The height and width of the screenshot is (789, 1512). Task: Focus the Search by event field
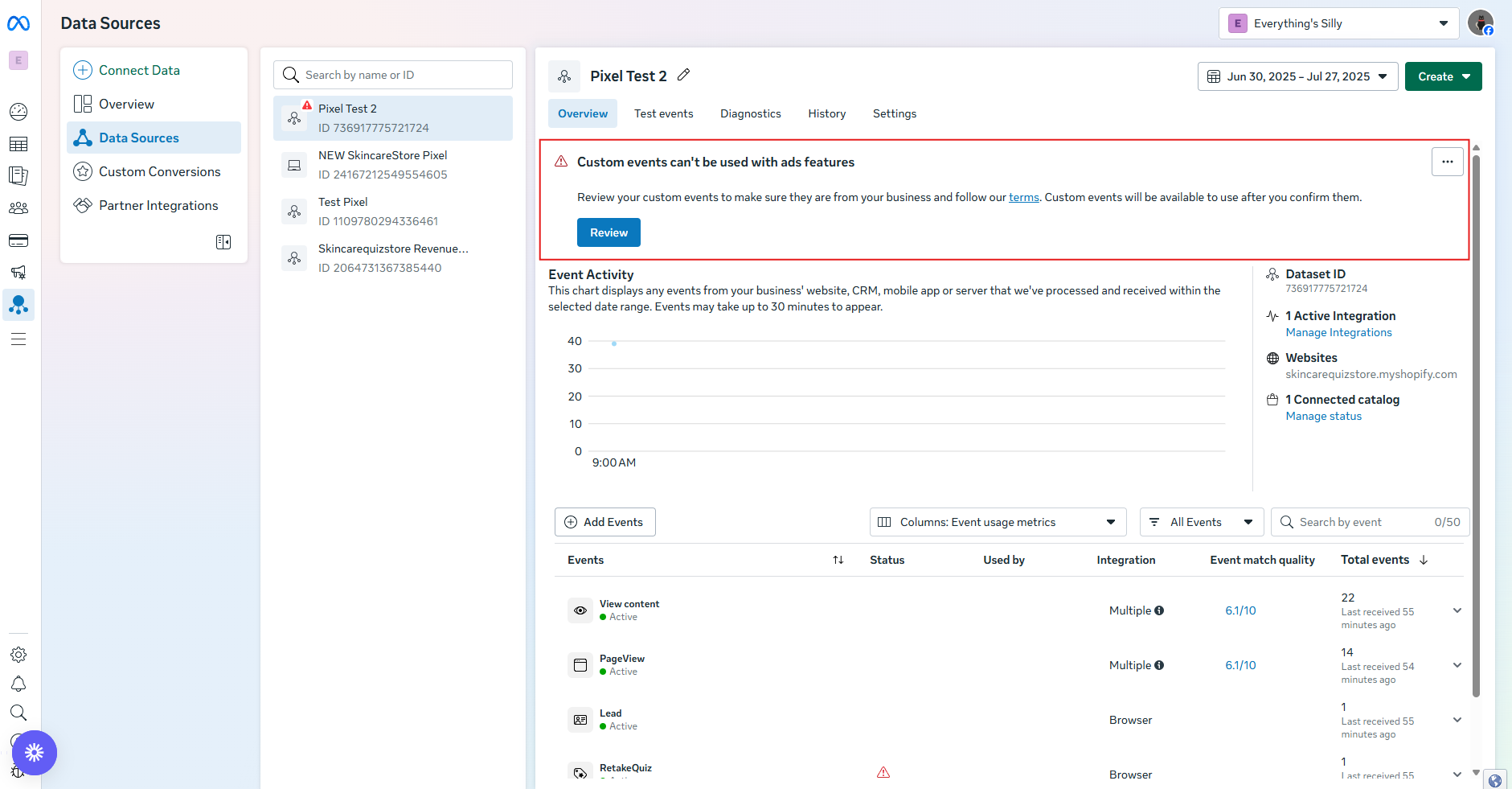point(1370,522)
